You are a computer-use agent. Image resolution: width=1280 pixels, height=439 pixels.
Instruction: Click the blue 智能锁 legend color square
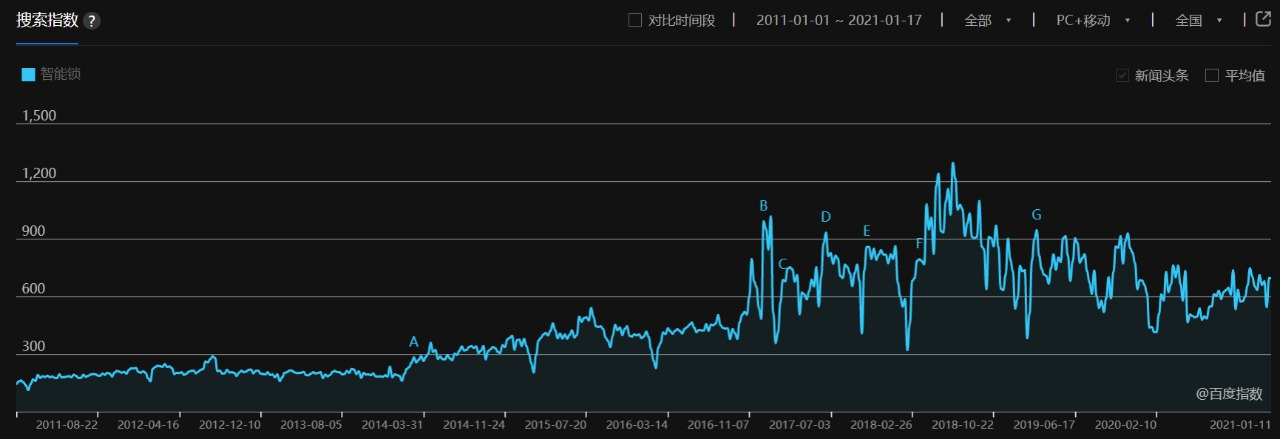pos(29,74)
